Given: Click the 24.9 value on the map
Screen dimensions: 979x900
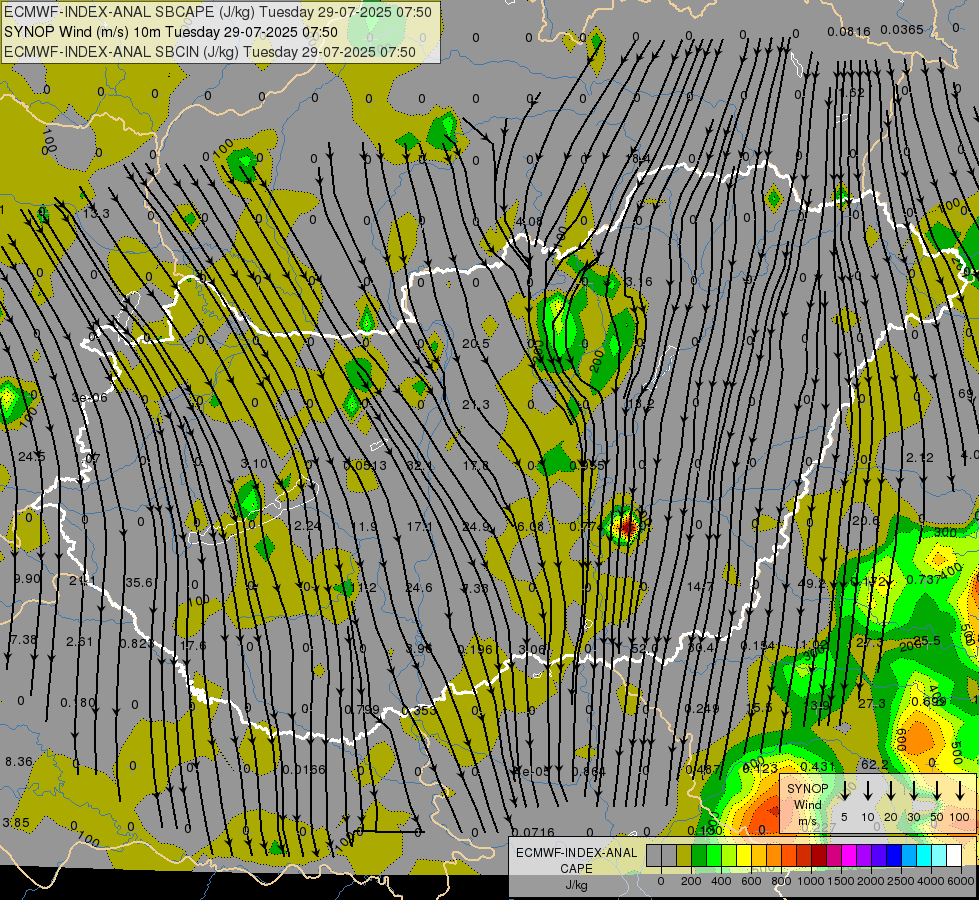Looking at the screenshot, I should tap(476, 527).
